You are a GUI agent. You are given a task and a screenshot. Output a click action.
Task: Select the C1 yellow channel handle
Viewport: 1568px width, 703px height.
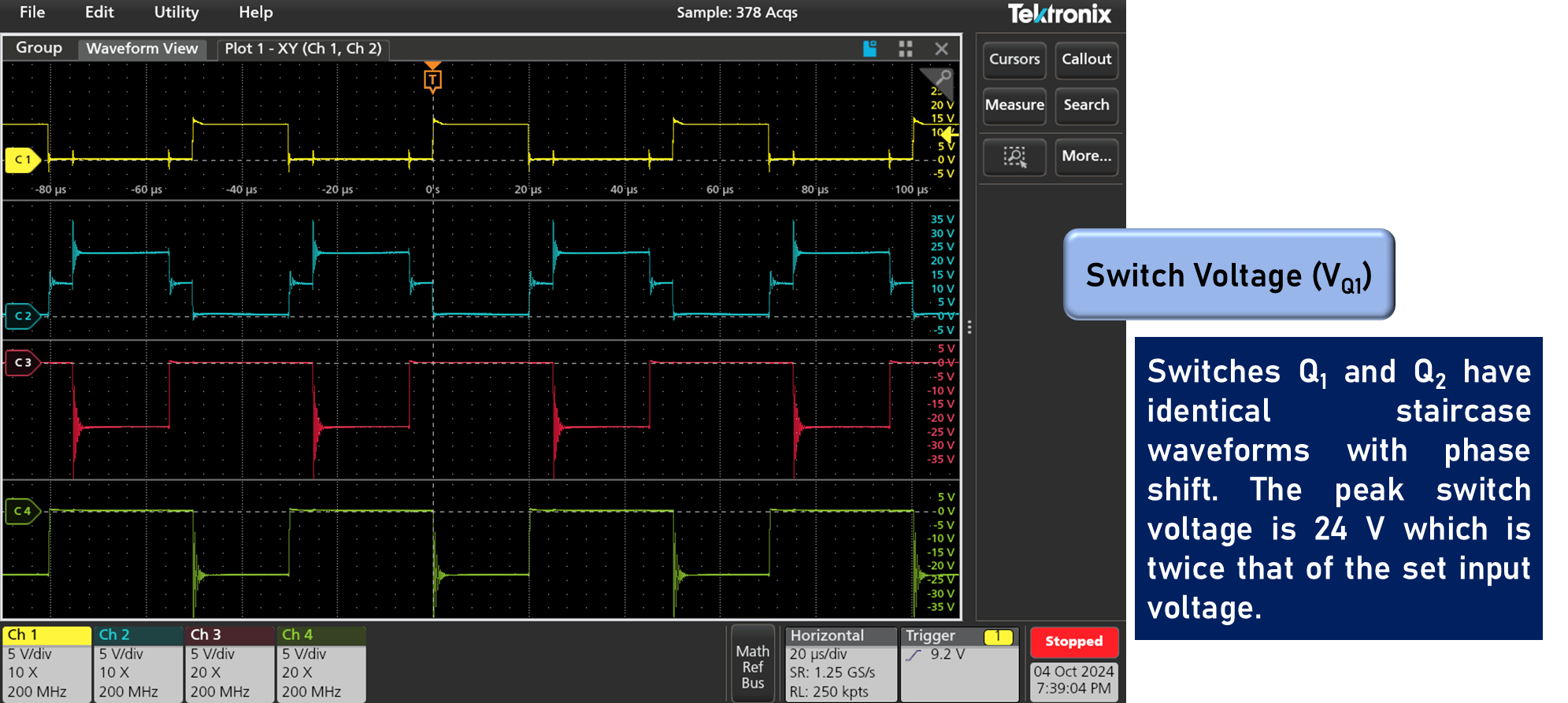[23, 160]
